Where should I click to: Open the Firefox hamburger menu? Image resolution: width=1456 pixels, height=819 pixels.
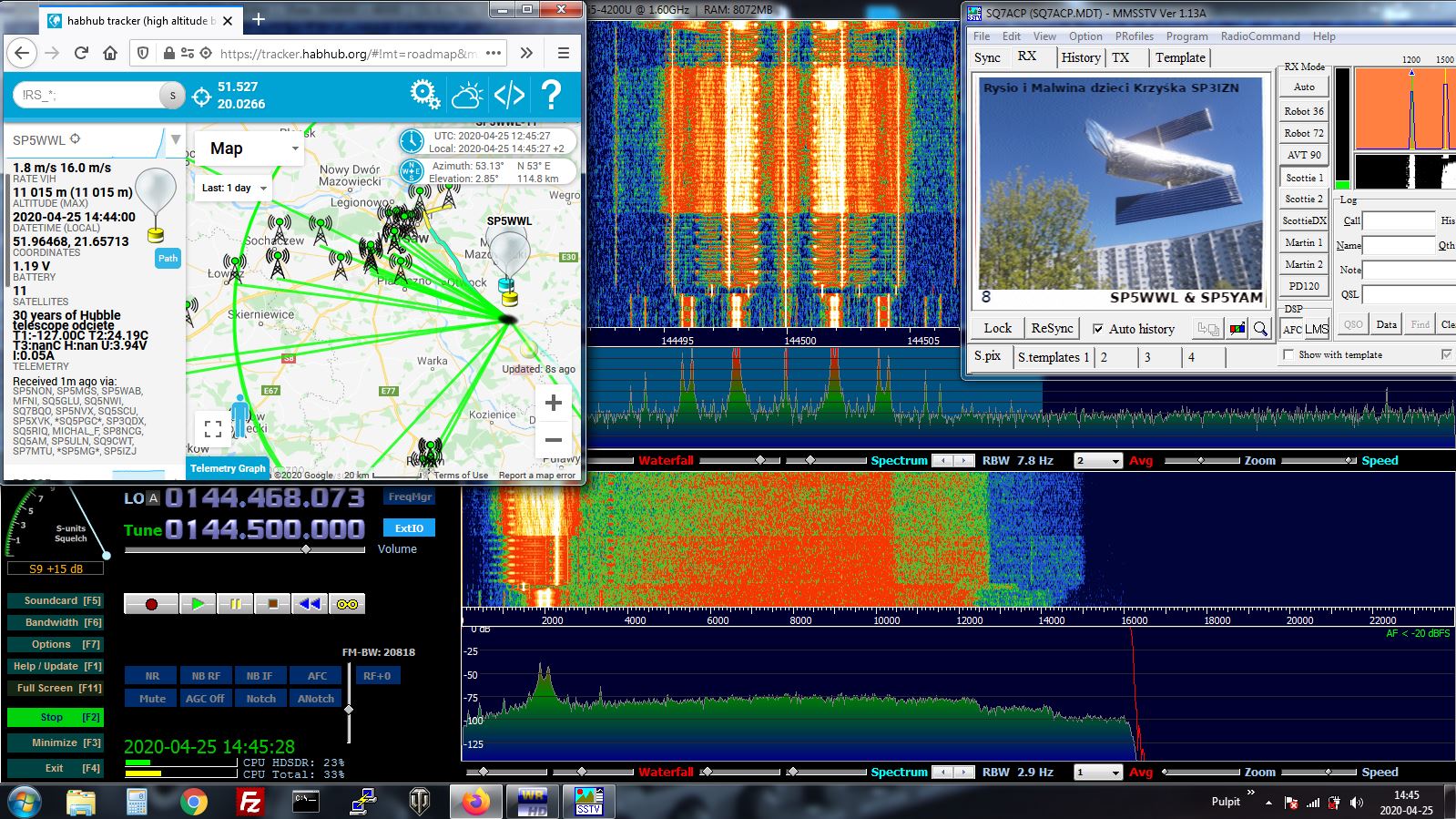pyautogui.click(x=564, y=53)
